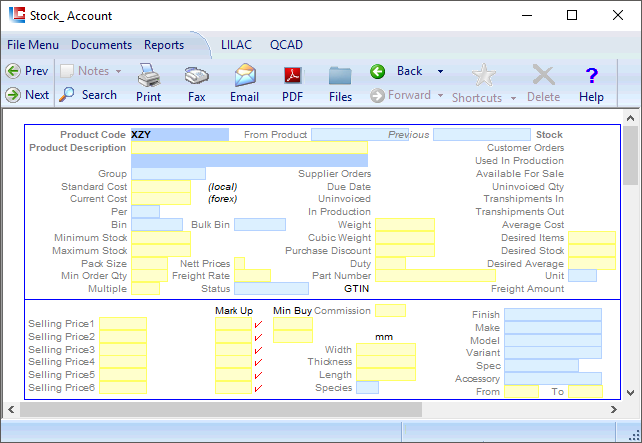Open the Notes dropdown arrow
Image resolution: width=642 pixels, height=443 pixels.
(118, 71)
